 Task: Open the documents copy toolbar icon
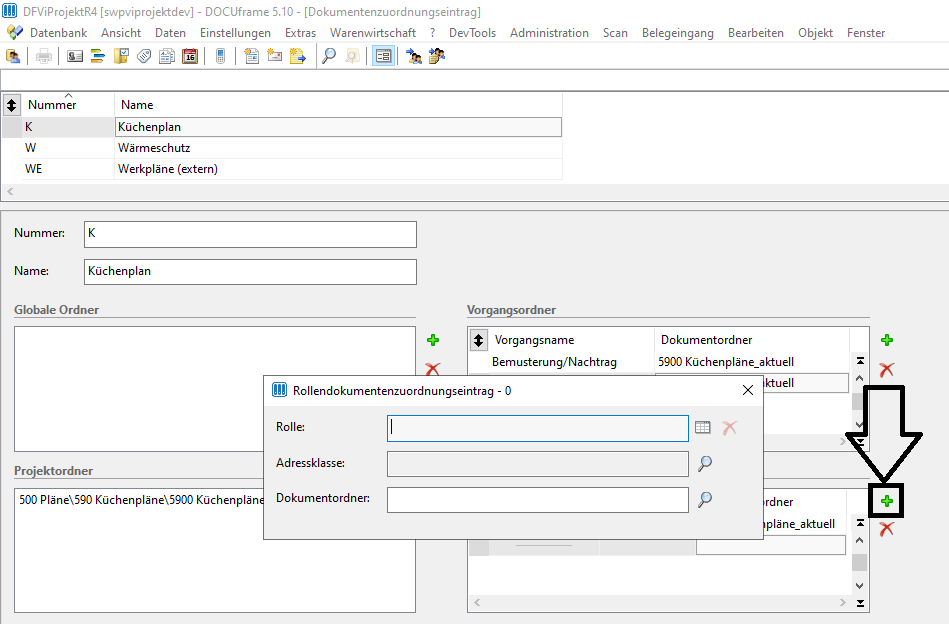(167, 57)
